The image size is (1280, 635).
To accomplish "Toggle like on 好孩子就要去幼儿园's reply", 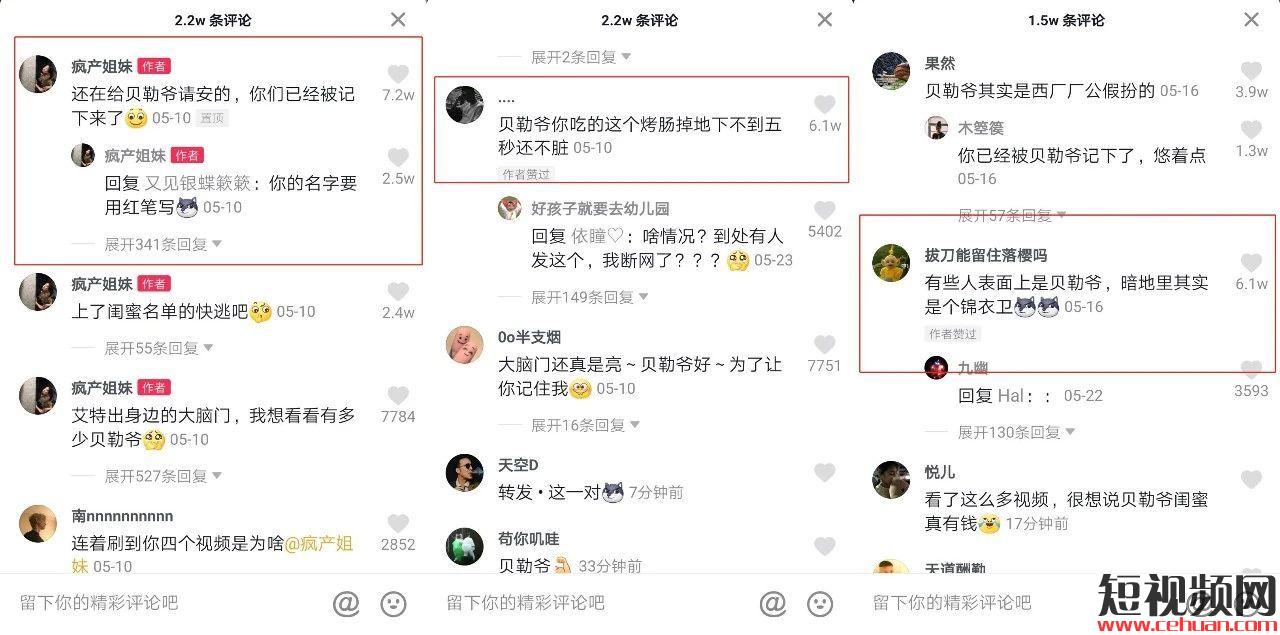I will [x=824, y=210].
